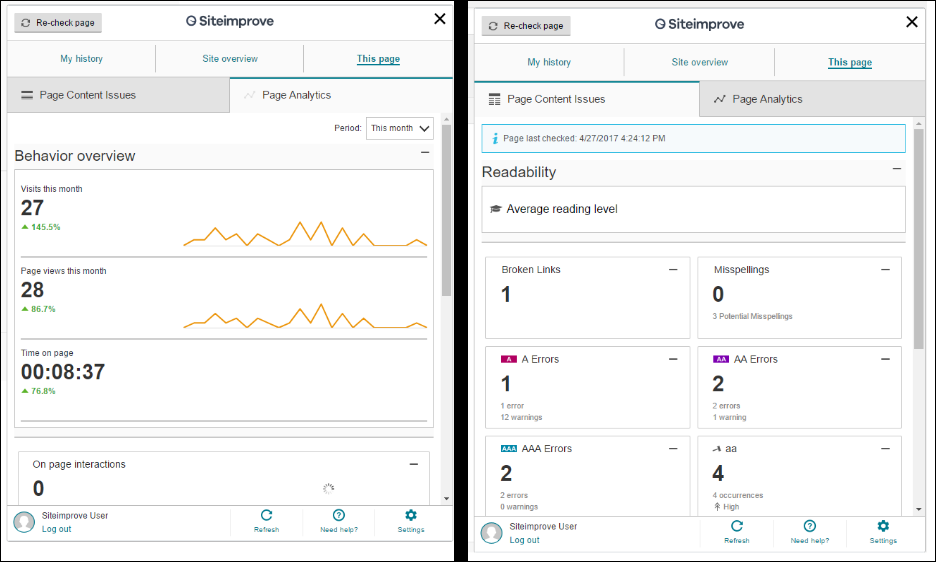Click Siteimprove logo in right panel
The width and height of the screenshot is (936, 562).
pos(699,24)
